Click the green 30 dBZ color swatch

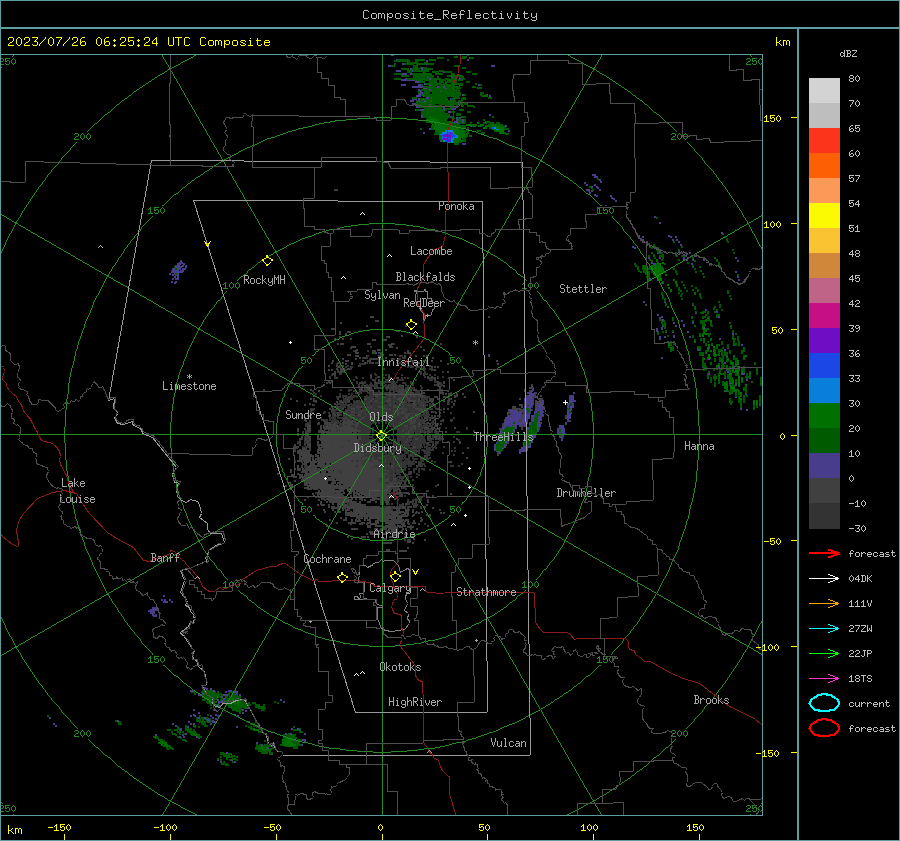[x=824, y=415]
